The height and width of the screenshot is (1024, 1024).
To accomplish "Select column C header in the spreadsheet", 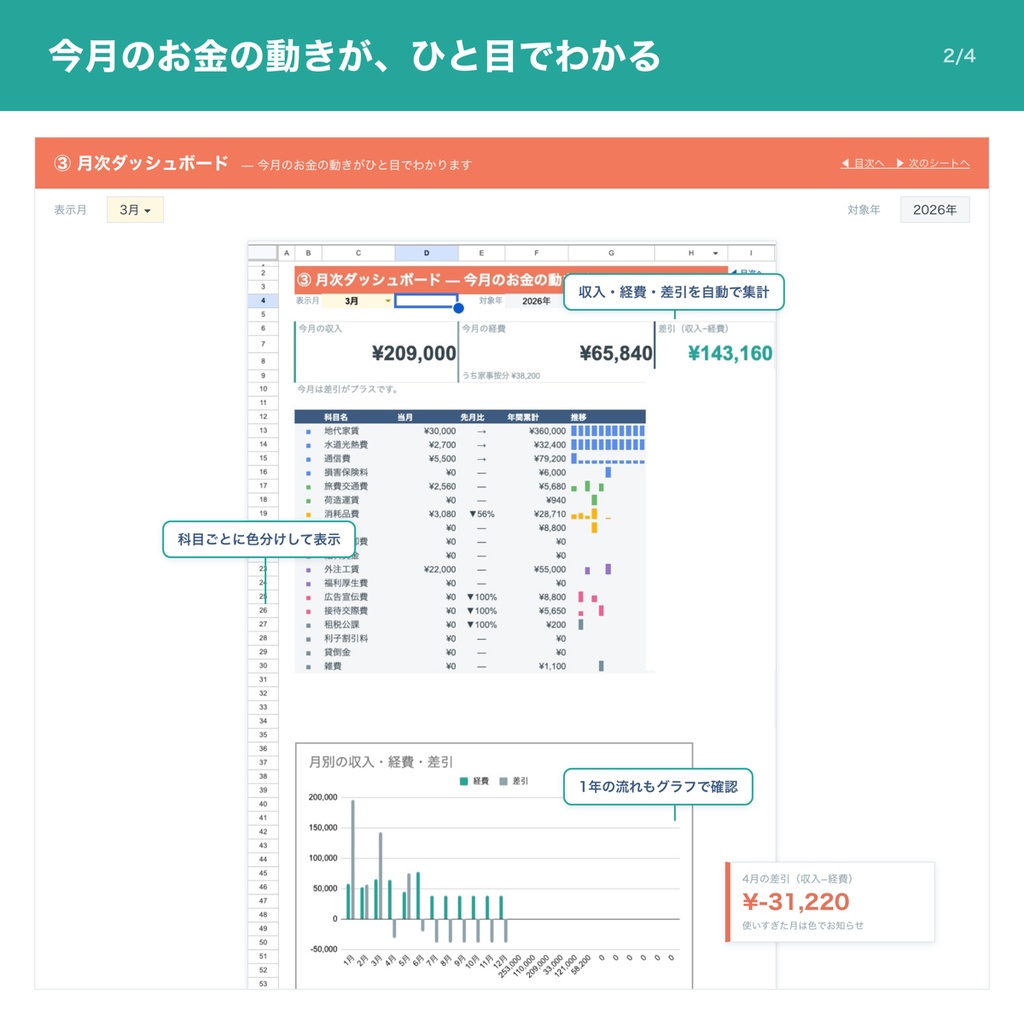I will (358, 253).
